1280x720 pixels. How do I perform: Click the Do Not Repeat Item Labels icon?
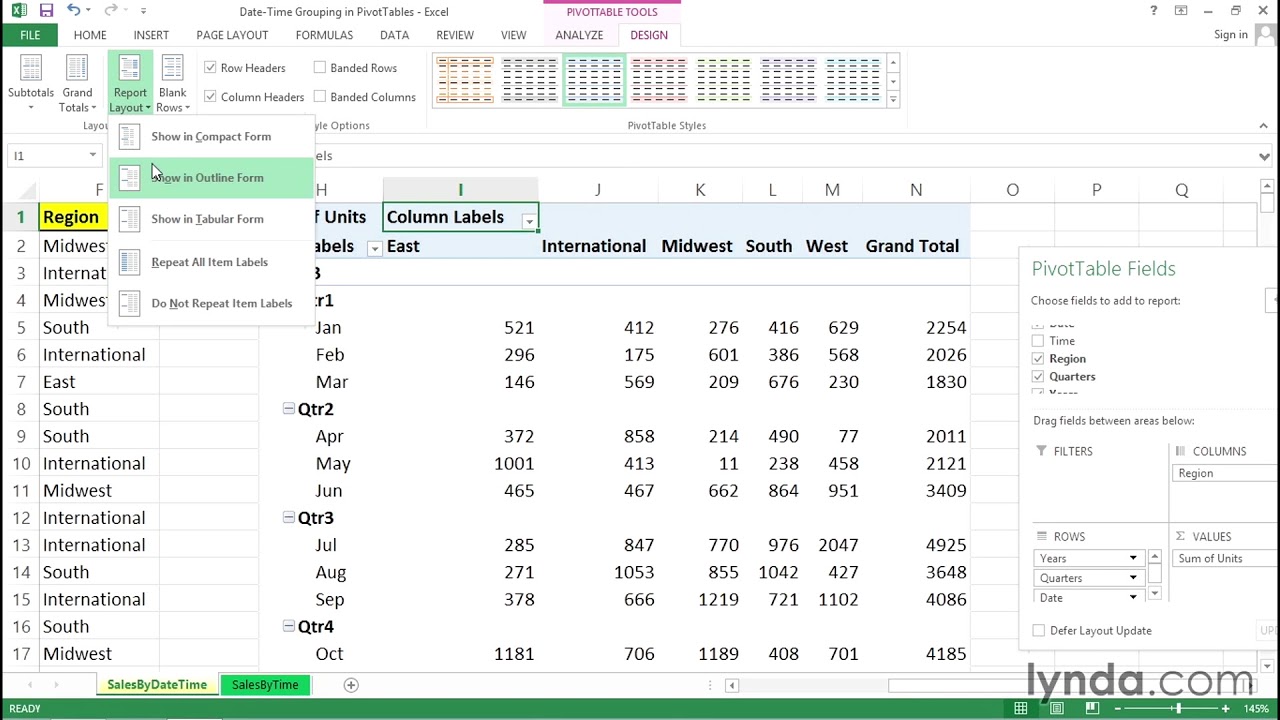click(x=129, y=303)
